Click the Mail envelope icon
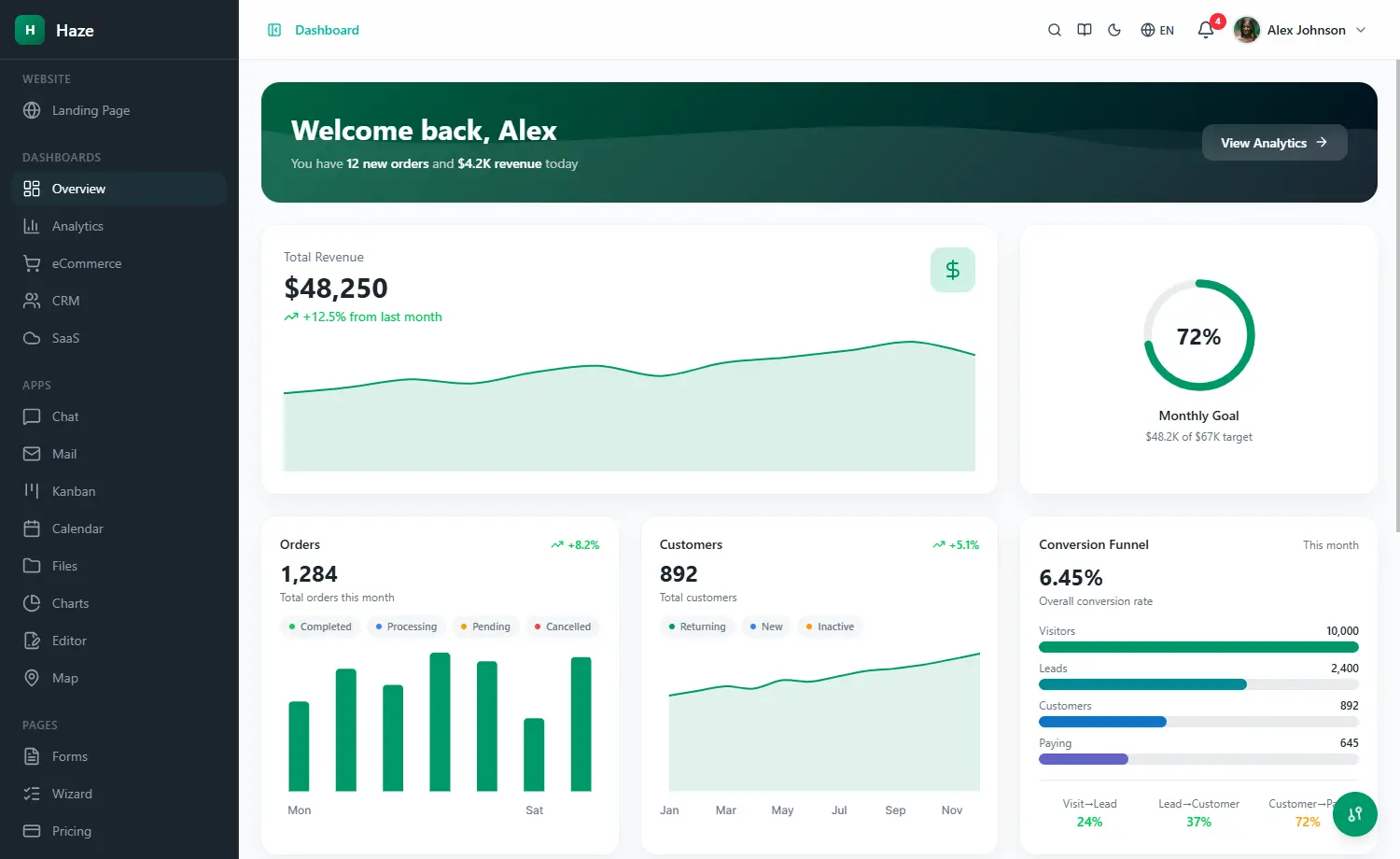This screenshot has height=859, width=1400. point(32,454)
